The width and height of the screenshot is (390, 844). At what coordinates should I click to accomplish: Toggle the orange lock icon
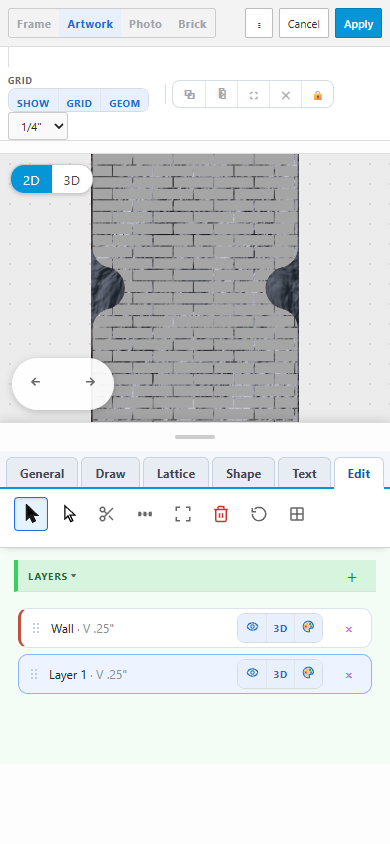click(x=318, y=95)
